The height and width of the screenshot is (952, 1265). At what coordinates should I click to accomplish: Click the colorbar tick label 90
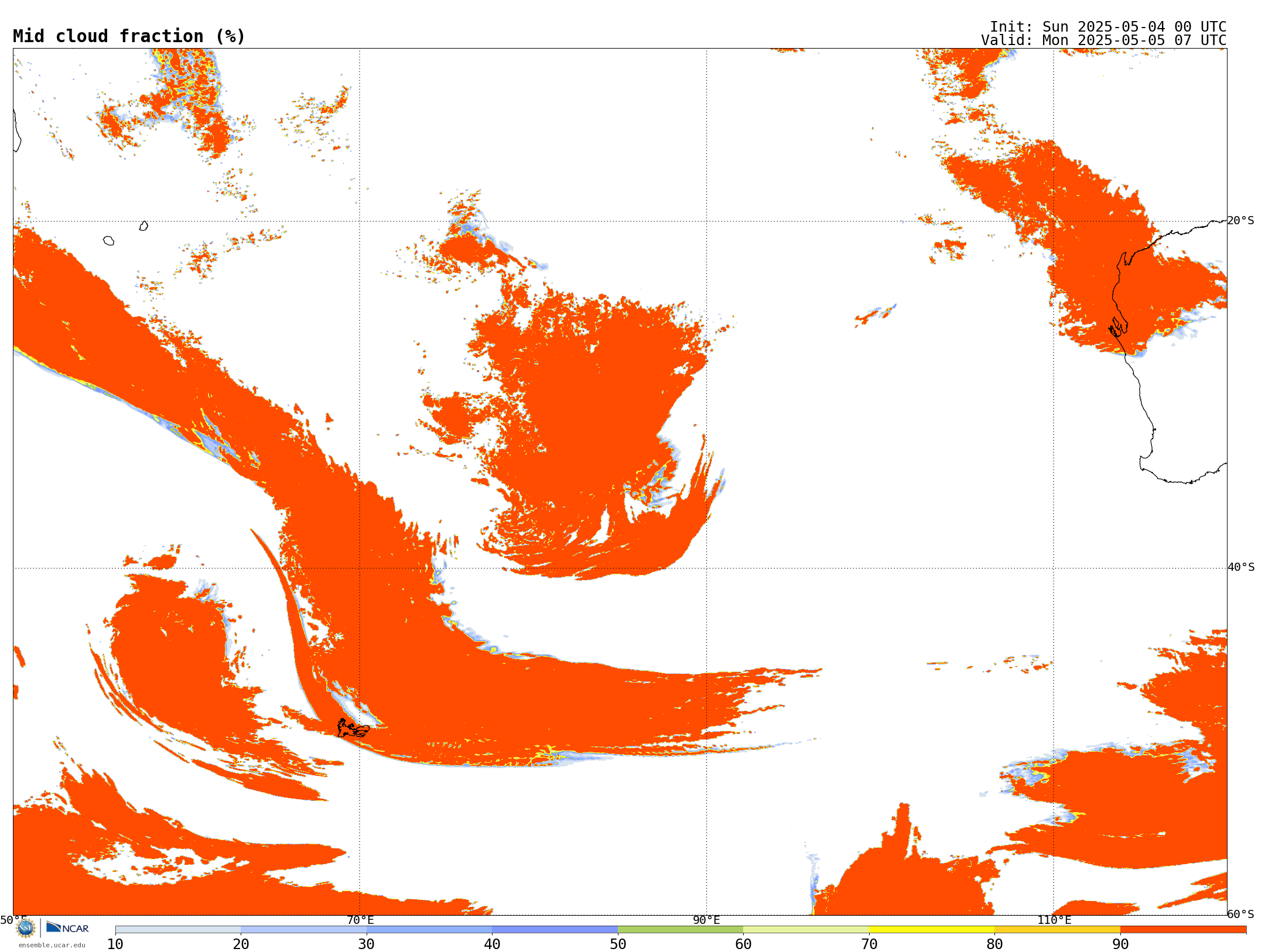click(x=1120, y=944)
